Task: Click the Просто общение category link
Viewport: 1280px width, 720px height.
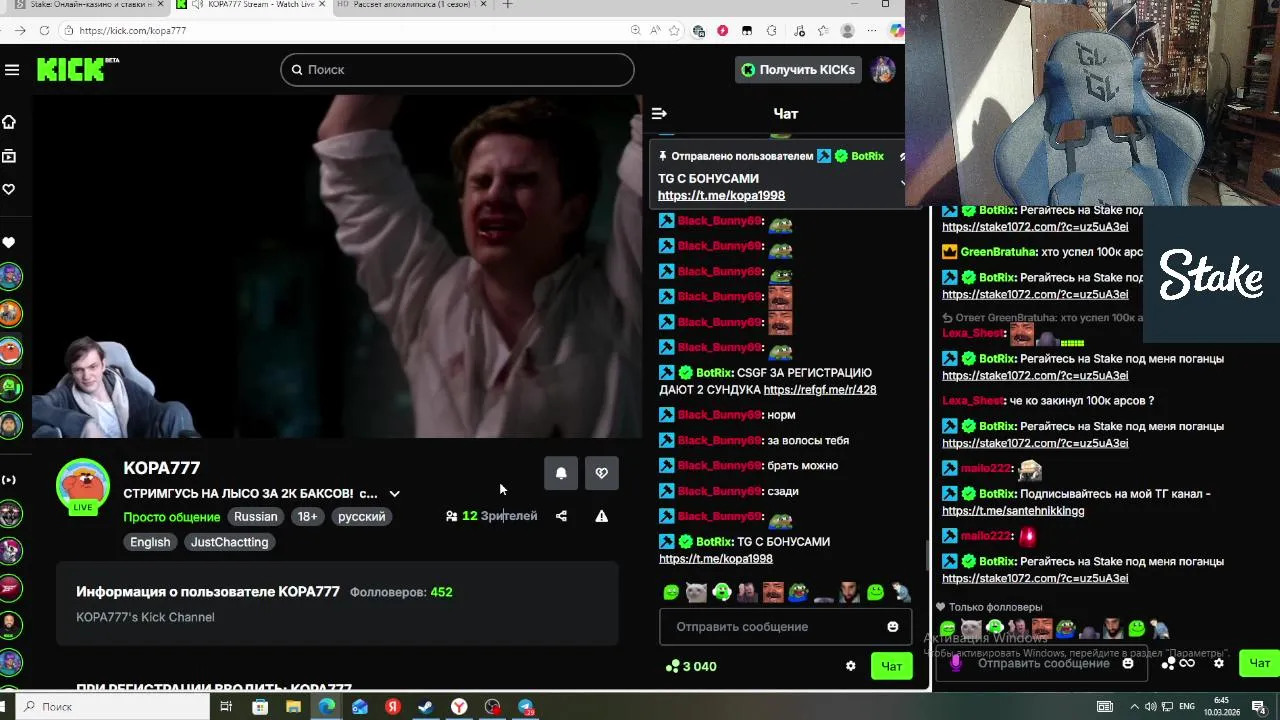Action: click(x=171, y=517)
